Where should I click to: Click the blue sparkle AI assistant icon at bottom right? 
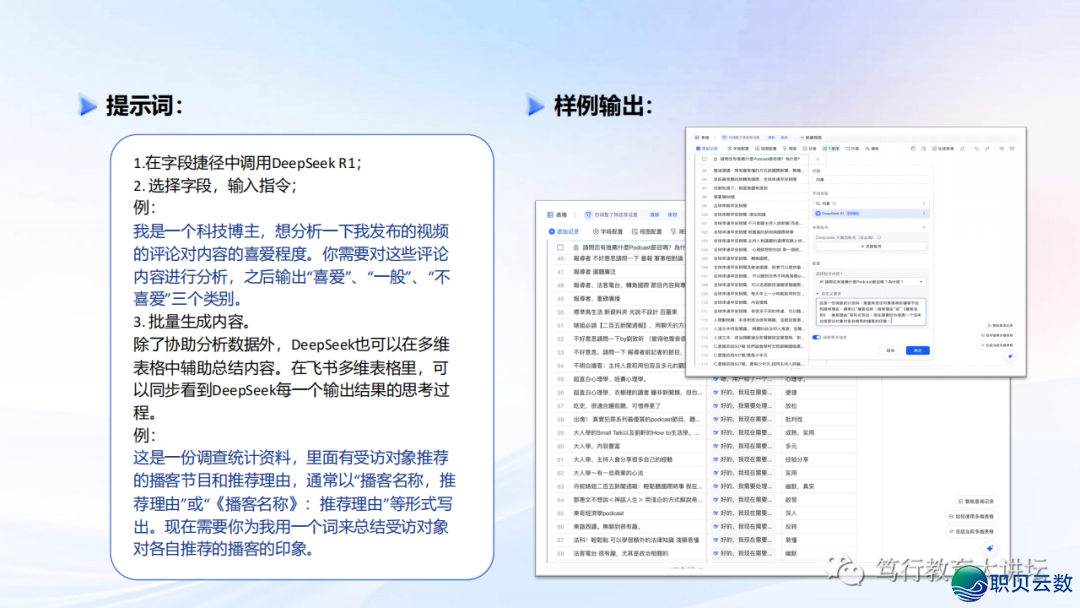tap(989, 548)
